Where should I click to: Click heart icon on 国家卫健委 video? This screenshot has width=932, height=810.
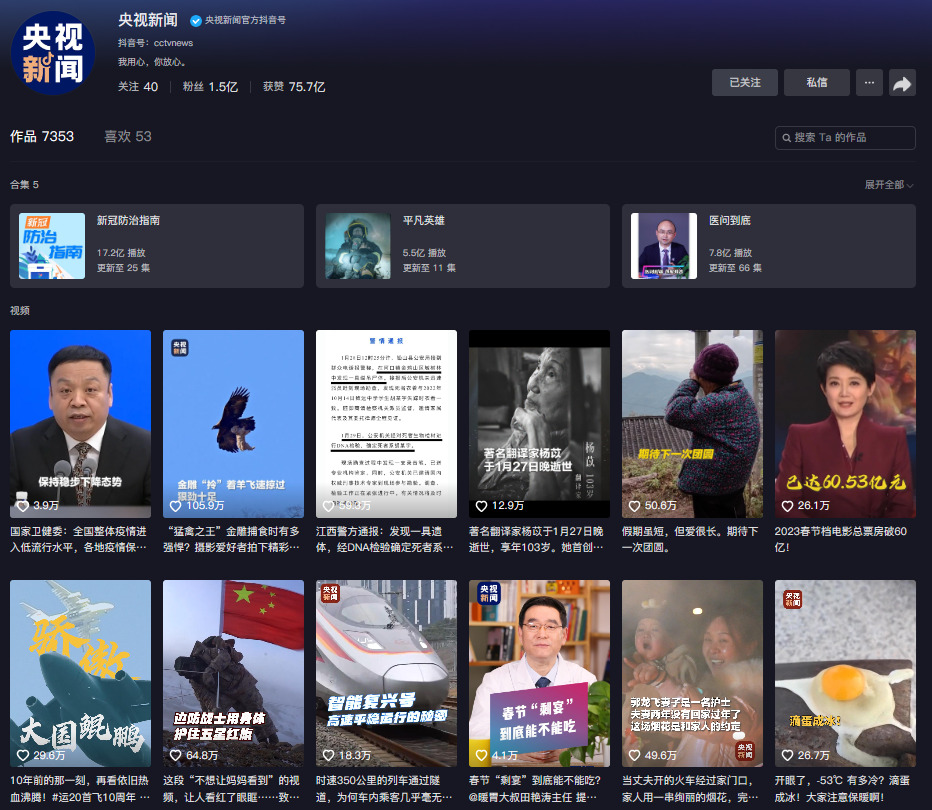pos(23,506)
